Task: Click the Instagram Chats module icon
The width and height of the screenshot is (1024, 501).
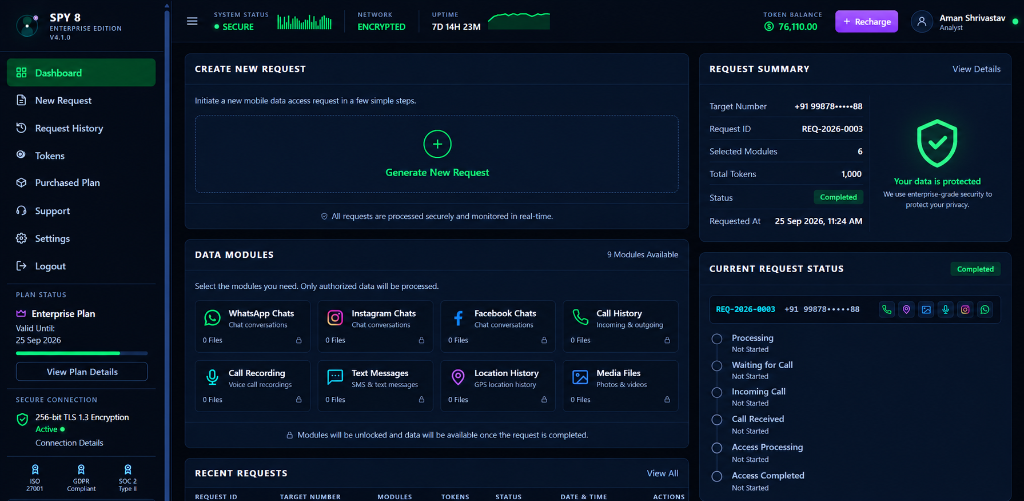Action: click(335, 317)
